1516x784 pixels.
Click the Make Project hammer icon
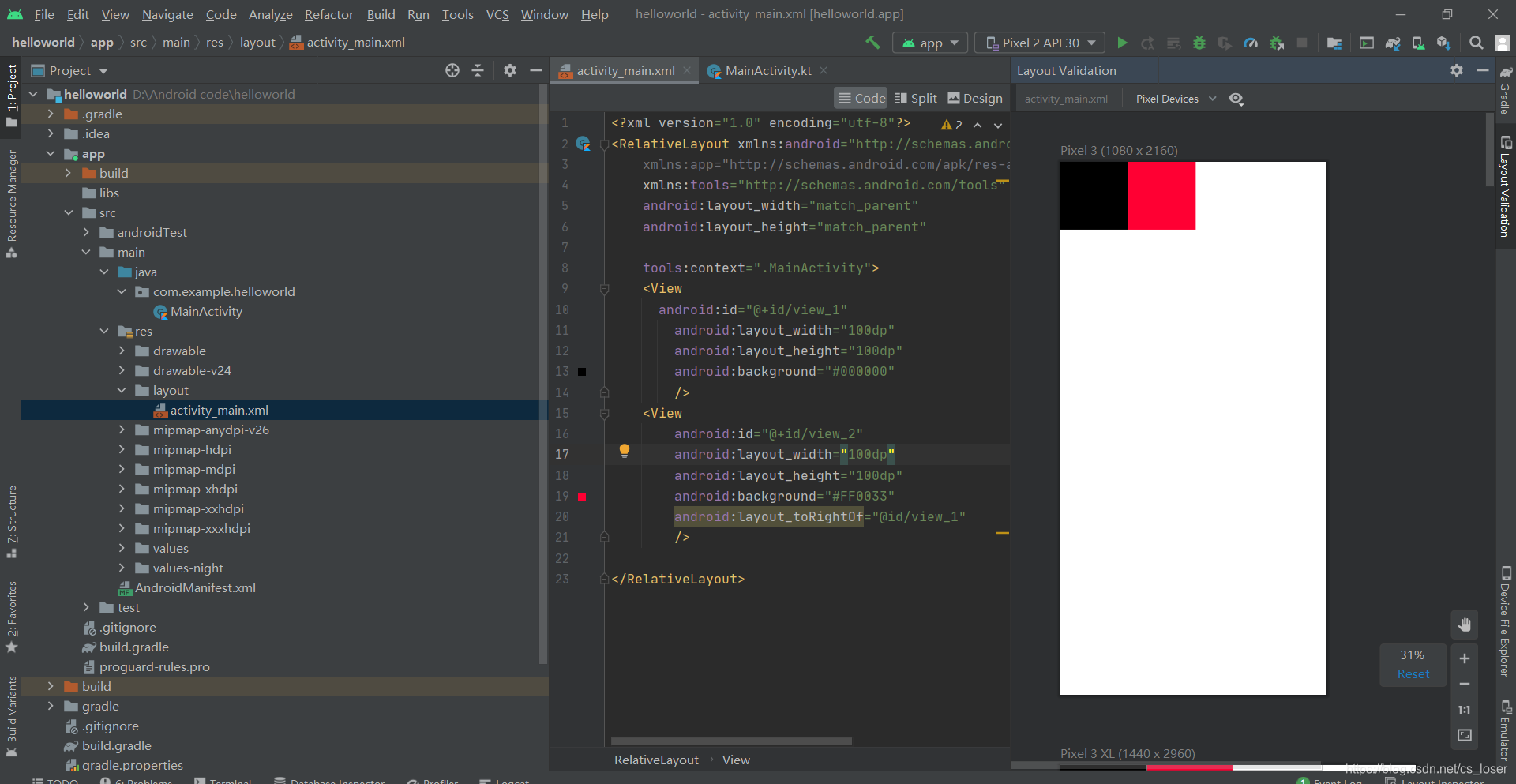click(x=872, y=43)
